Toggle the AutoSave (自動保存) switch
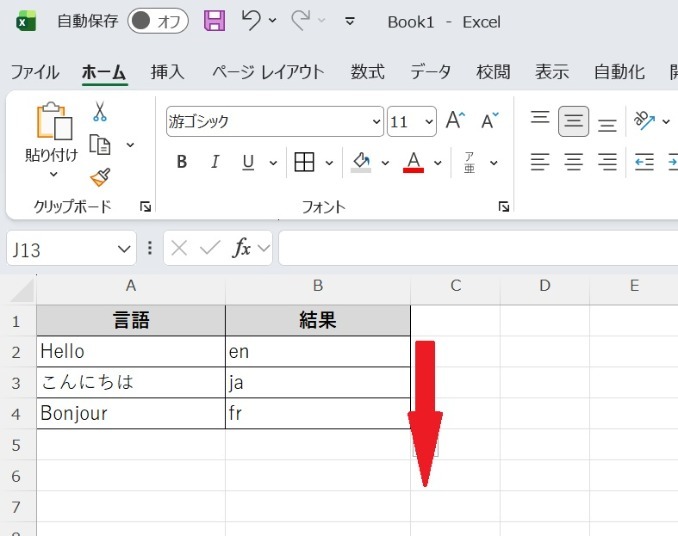Screen dimensions: 678x536 pyautogui.click(x=158, y=21)
